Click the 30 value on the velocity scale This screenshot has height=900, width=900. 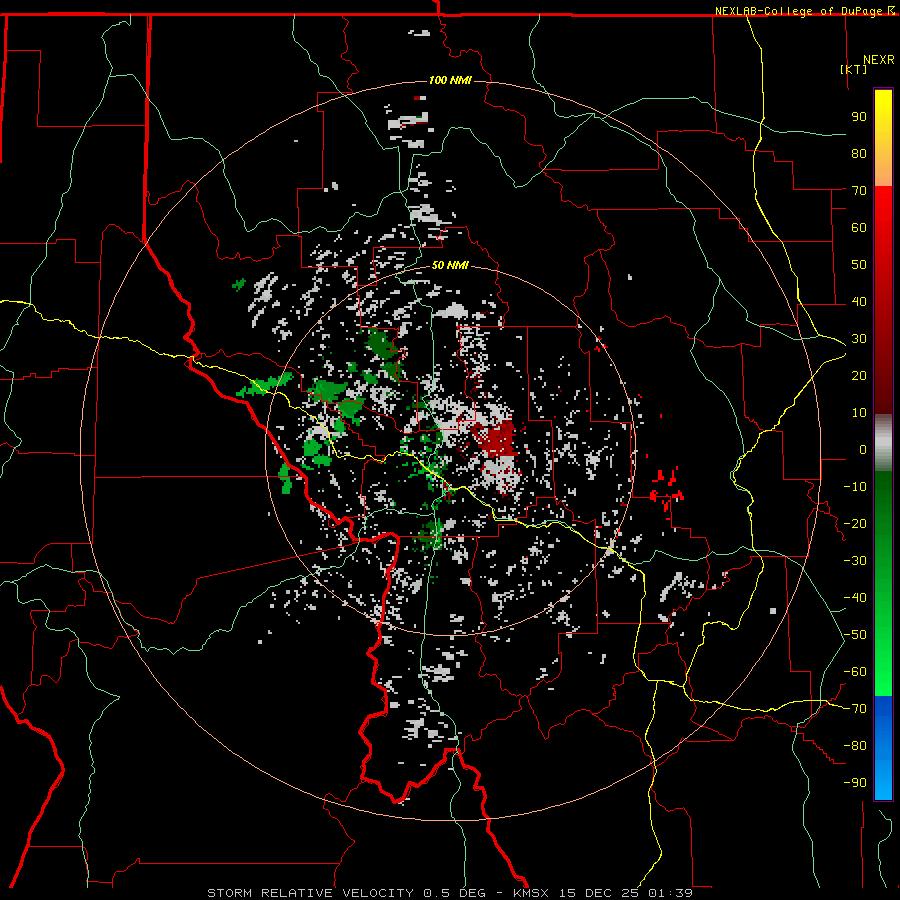click(x=859, y=339)
